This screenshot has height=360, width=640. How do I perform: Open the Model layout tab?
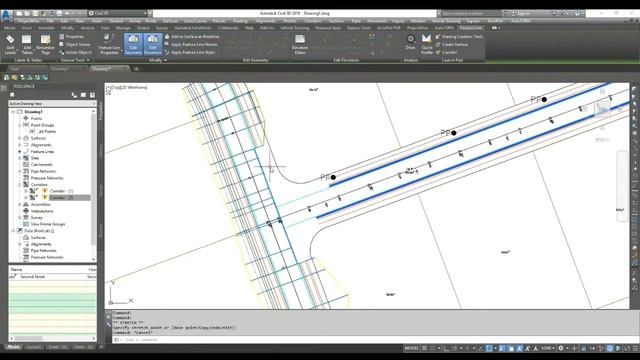coord(13,347)
